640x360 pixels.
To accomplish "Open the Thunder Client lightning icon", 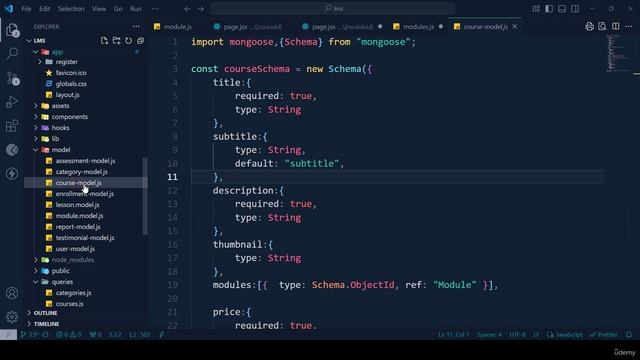I will pyautogui.click(x=12, y=173).
